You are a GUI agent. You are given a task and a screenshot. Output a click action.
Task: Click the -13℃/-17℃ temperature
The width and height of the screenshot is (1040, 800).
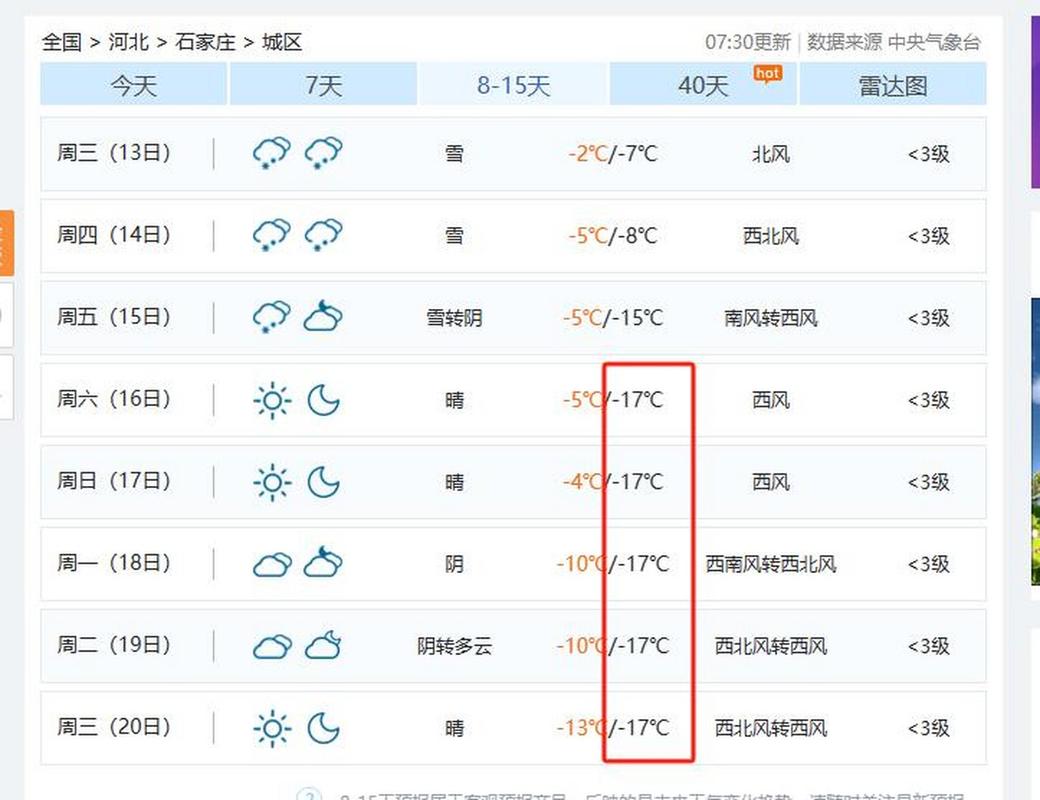(x=613, y=728)
